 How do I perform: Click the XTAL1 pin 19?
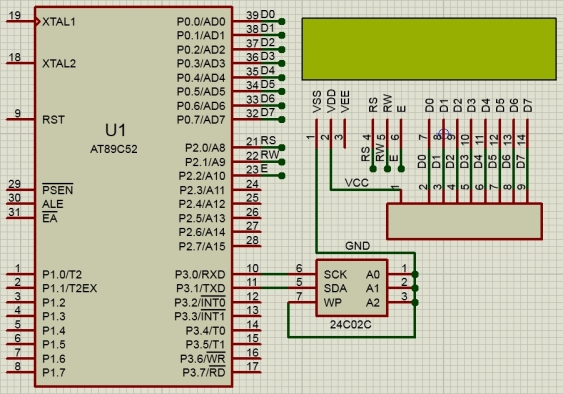pyautogui.click(x=21, y=22)
